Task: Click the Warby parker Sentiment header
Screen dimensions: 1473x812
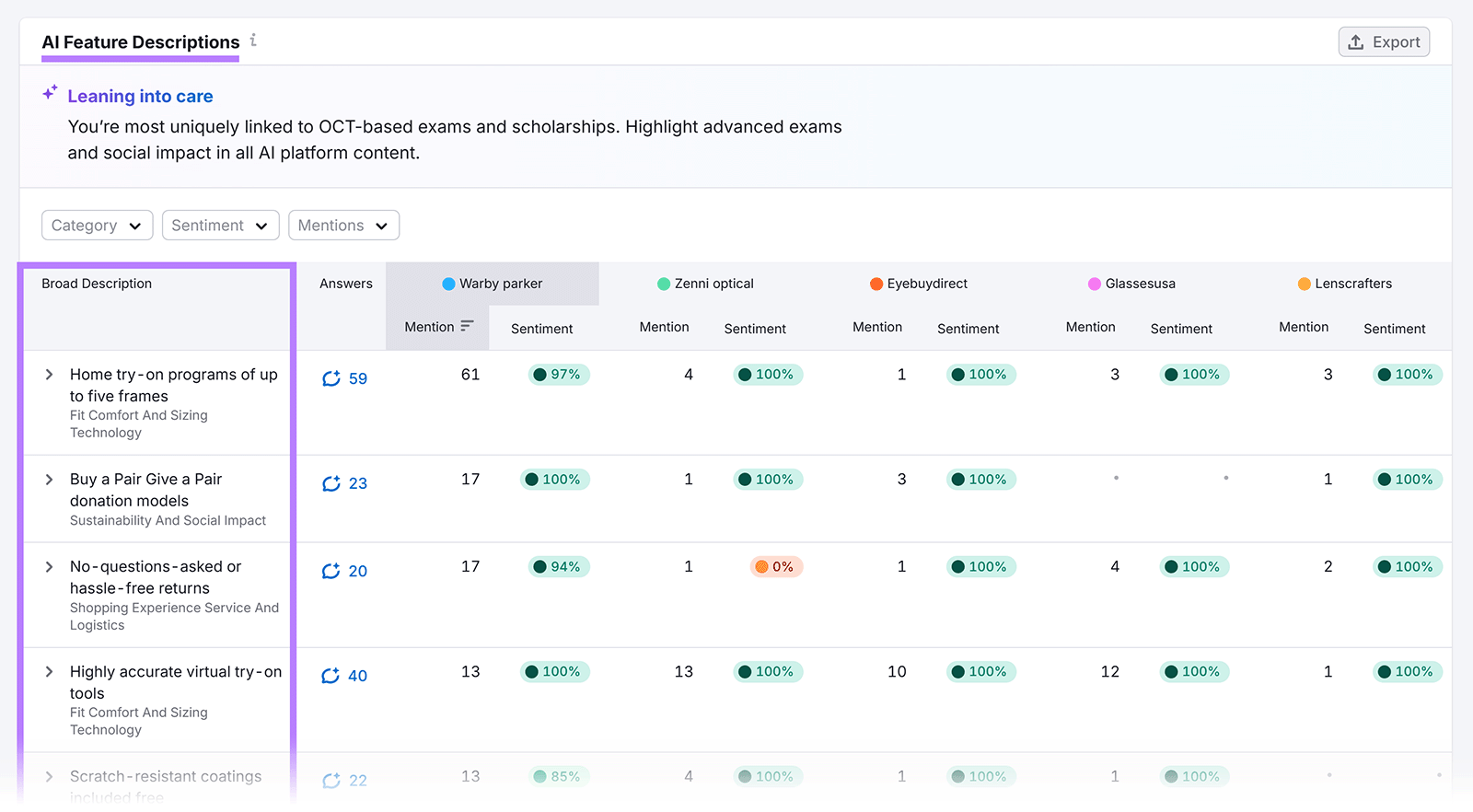Action: tap(541, 329)
